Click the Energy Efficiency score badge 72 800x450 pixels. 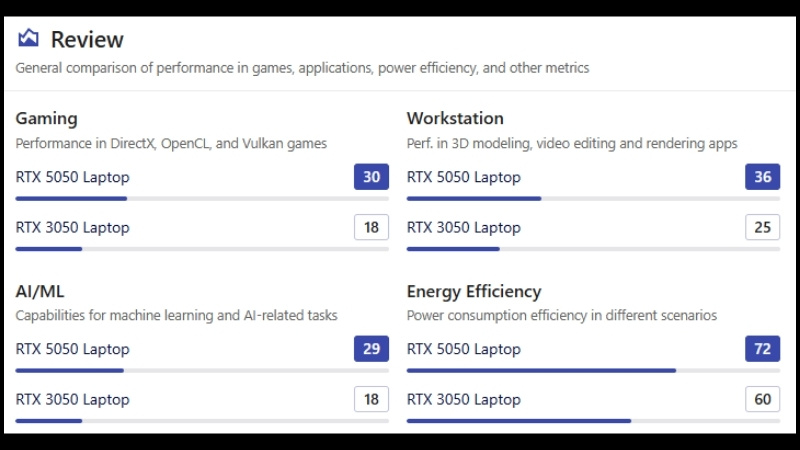pyautogui.click(x=763, y=348)
